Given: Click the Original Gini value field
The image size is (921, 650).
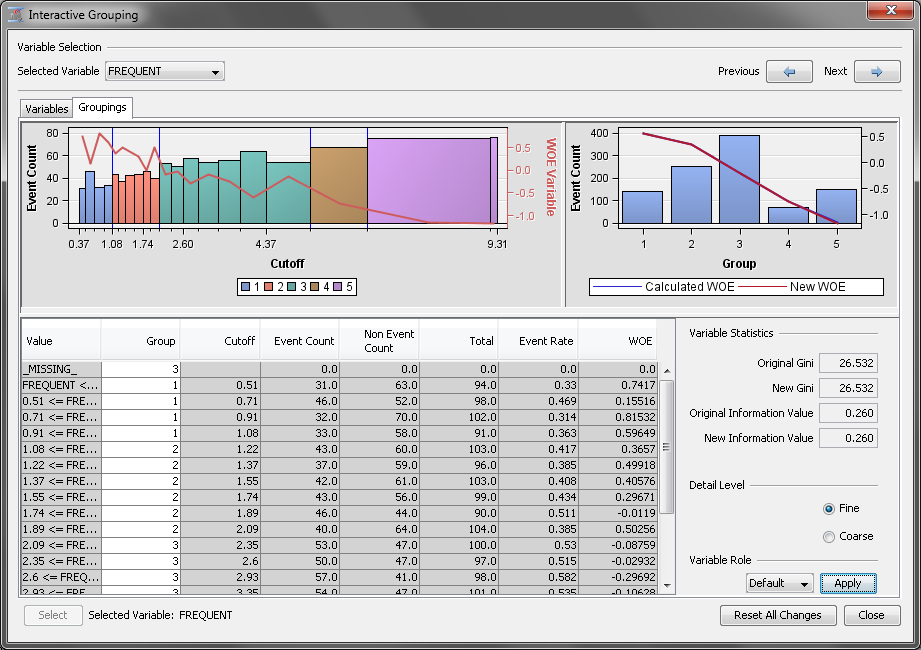Looking at the screenshot, I should tap(847, 363).
